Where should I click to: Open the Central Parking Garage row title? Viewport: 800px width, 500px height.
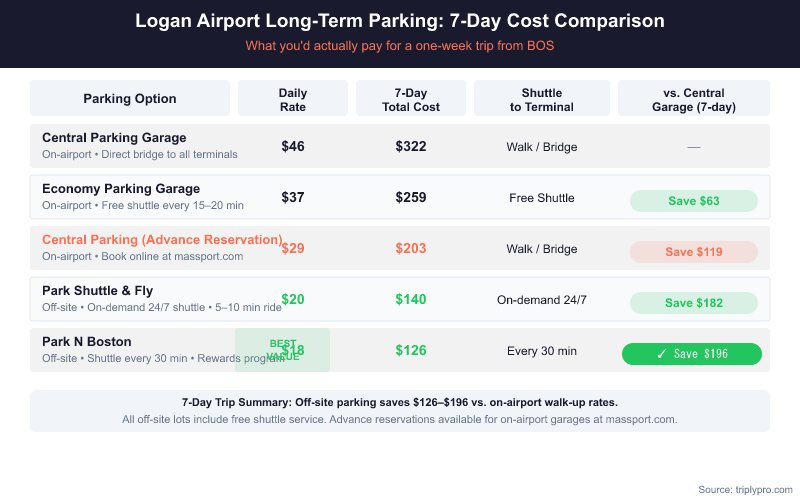coord(114,138)
